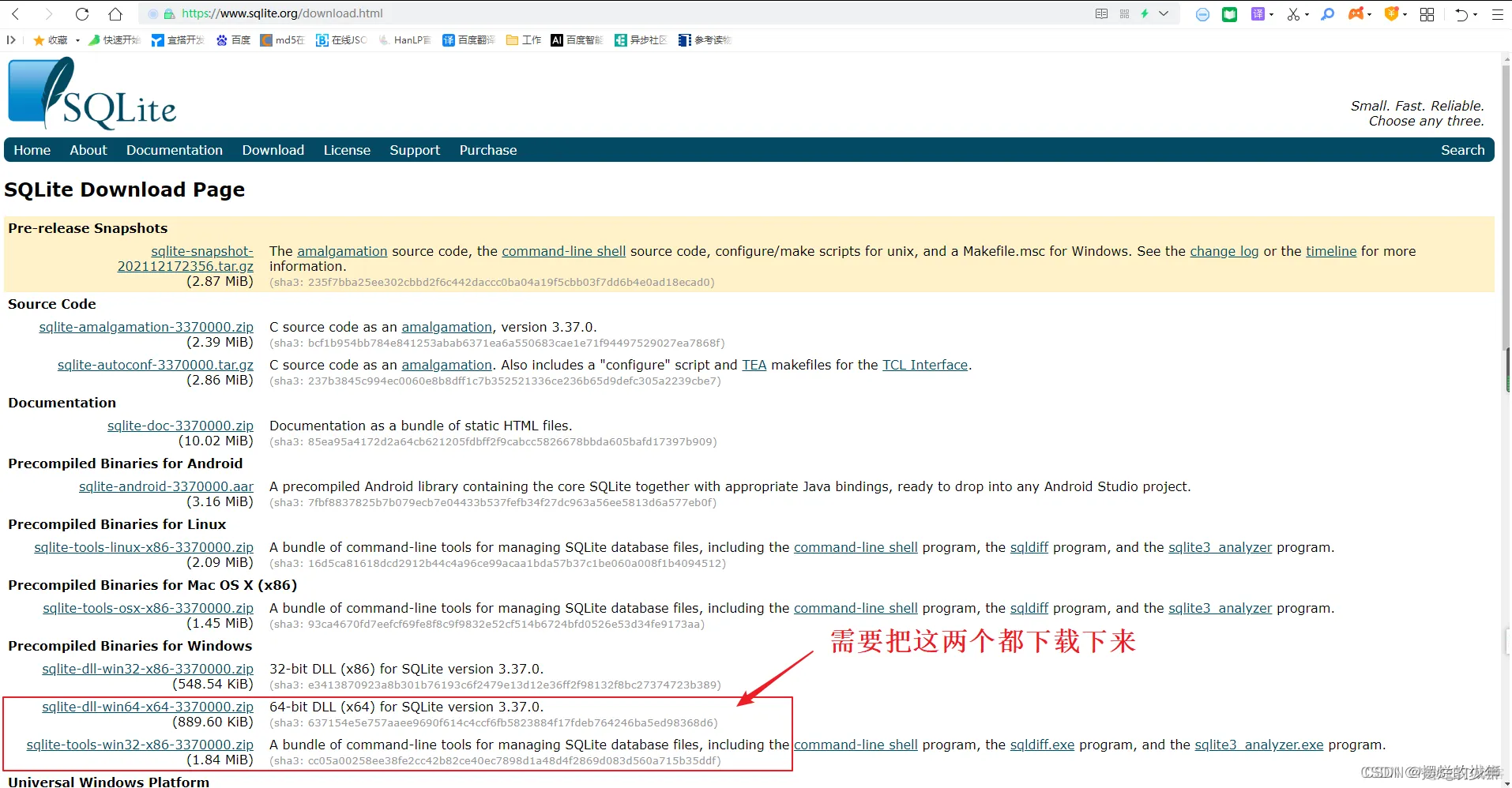
Task: Select the Home menu item
Action: (32, 150)
